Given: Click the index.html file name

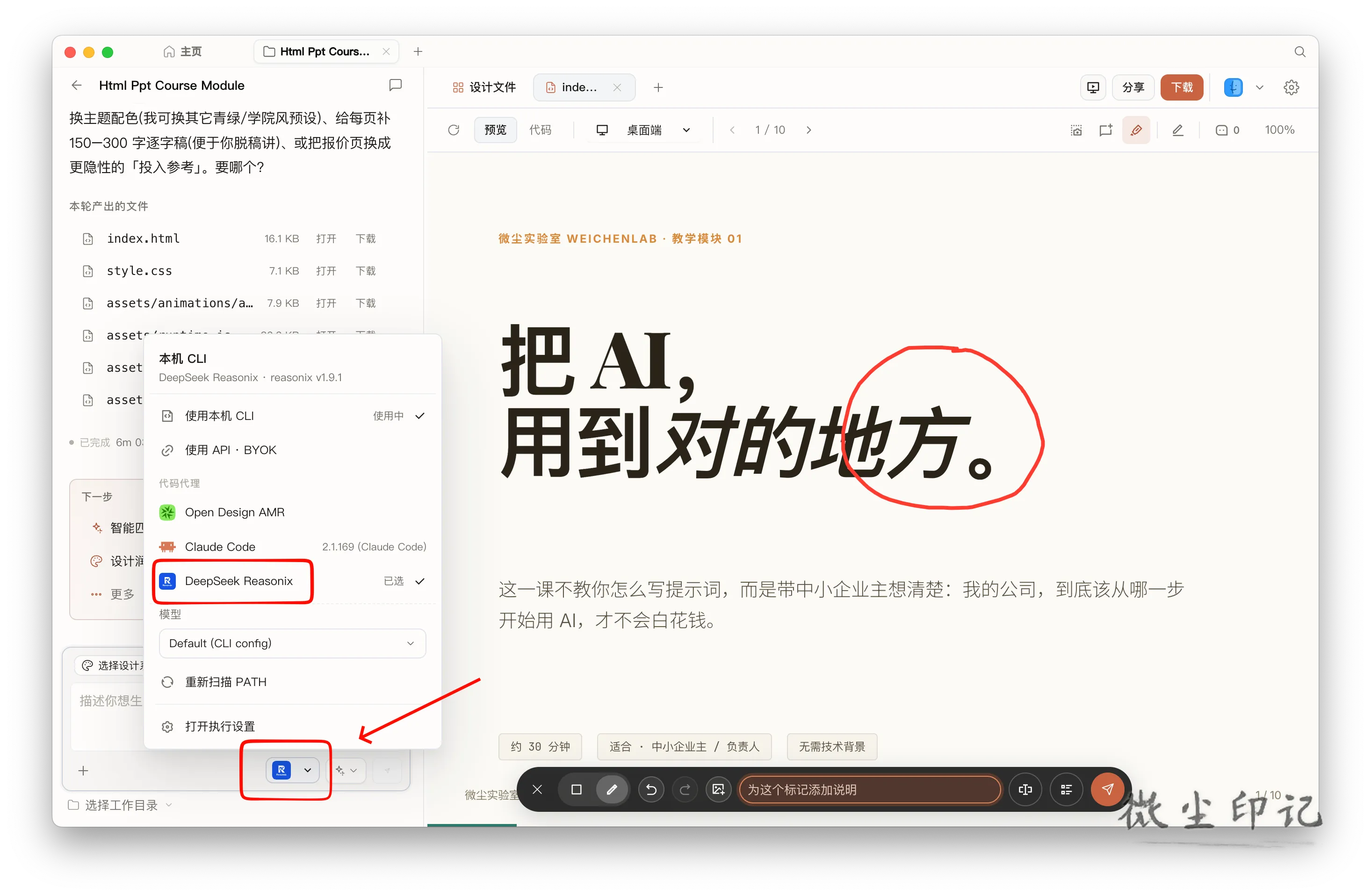Looking at the screenshot, I should 143,238.
